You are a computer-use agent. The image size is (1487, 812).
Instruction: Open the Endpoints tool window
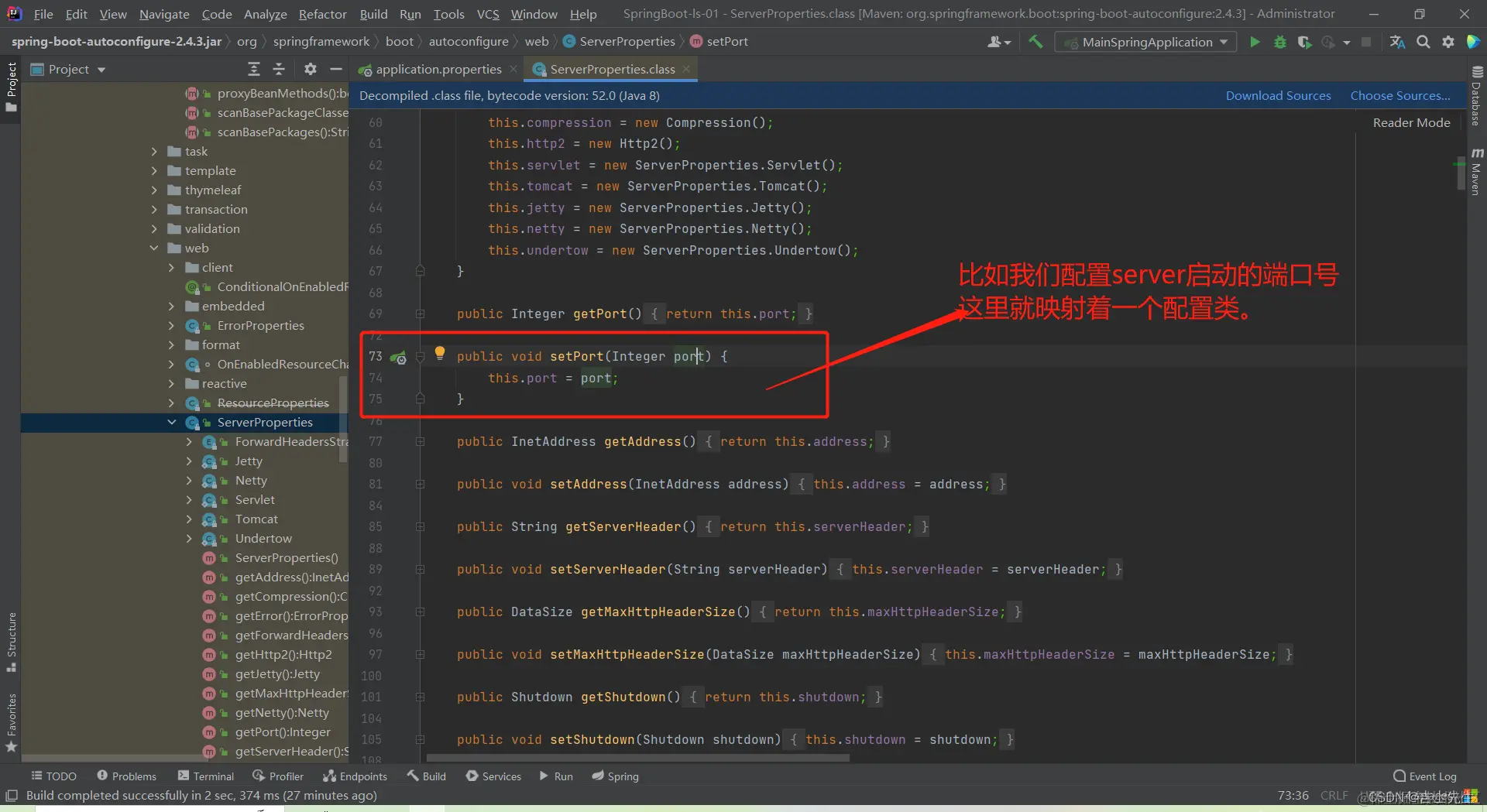(355, 776)
